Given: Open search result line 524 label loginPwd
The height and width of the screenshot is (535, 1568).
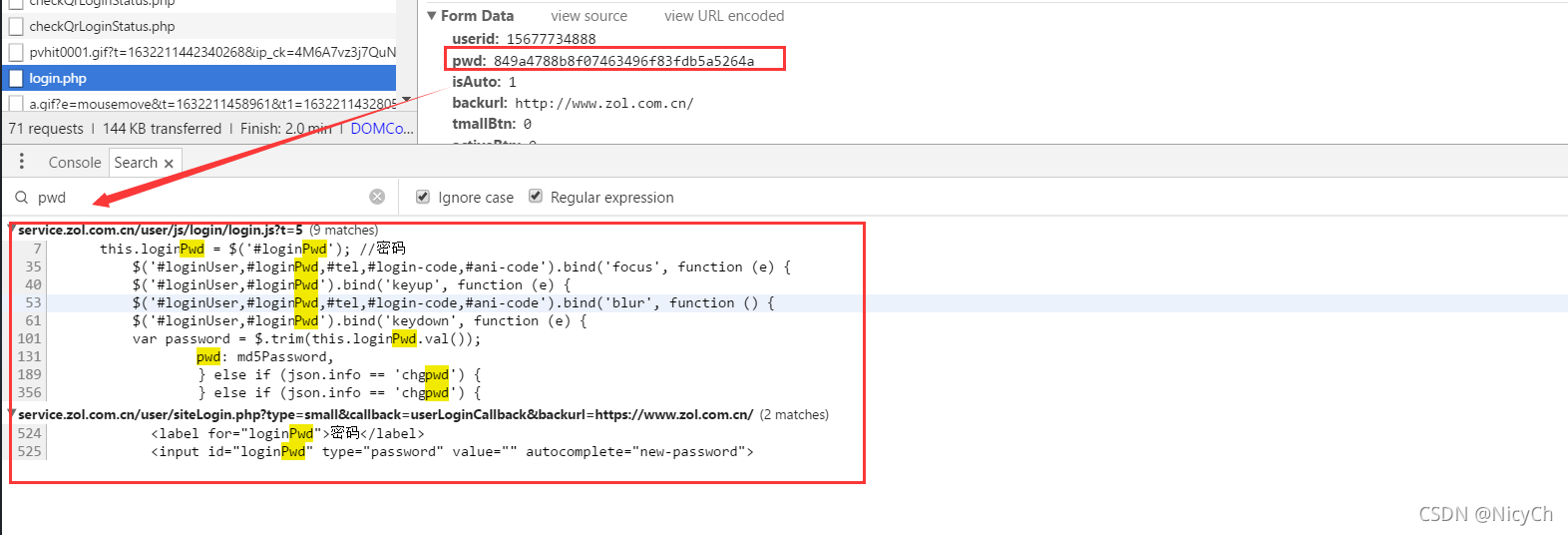Looking at the screenshot, I should click(x=287, y=433).
